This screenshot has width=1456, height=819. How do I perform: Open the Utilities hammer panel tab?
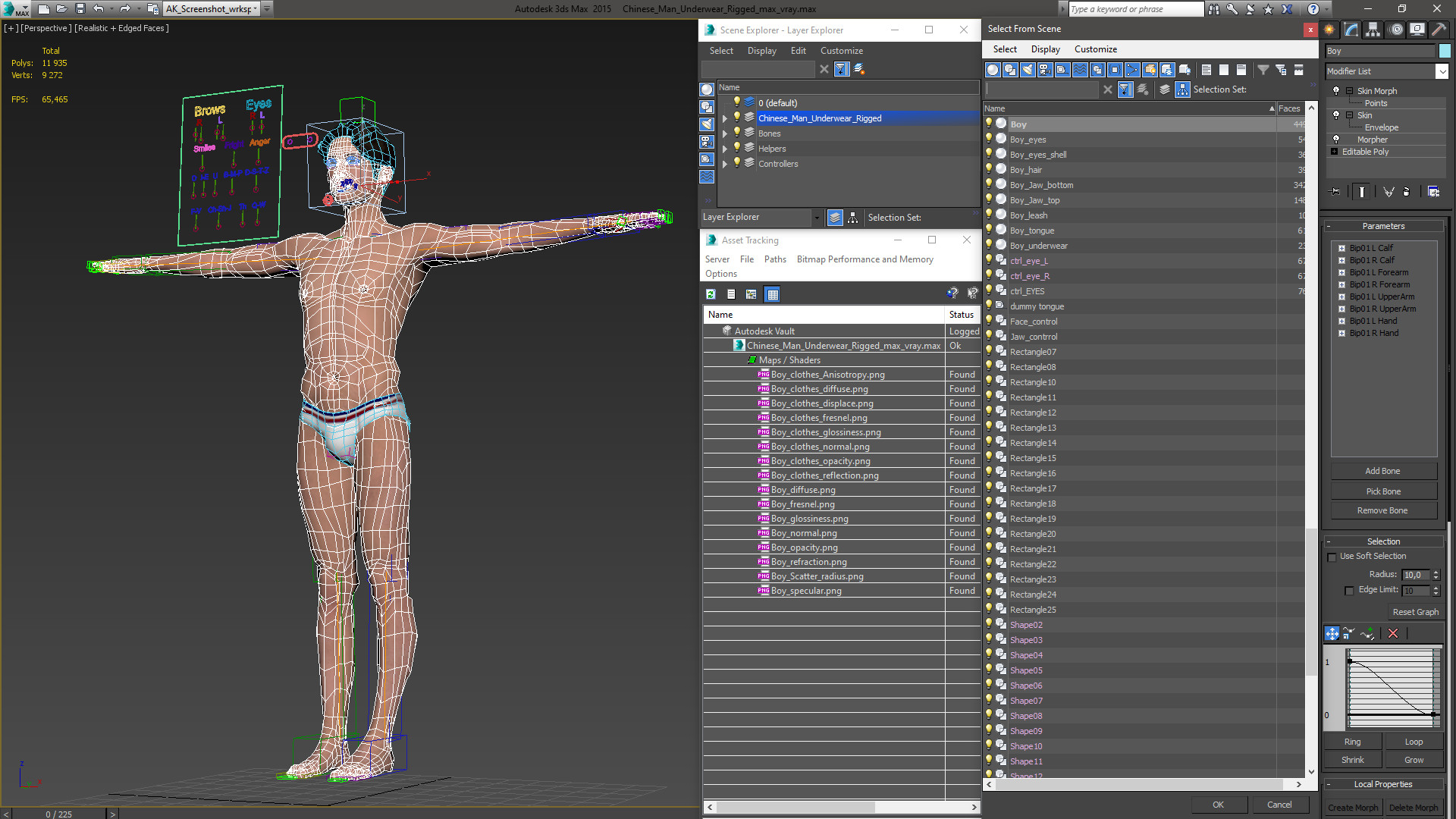tap(1439, 30)
